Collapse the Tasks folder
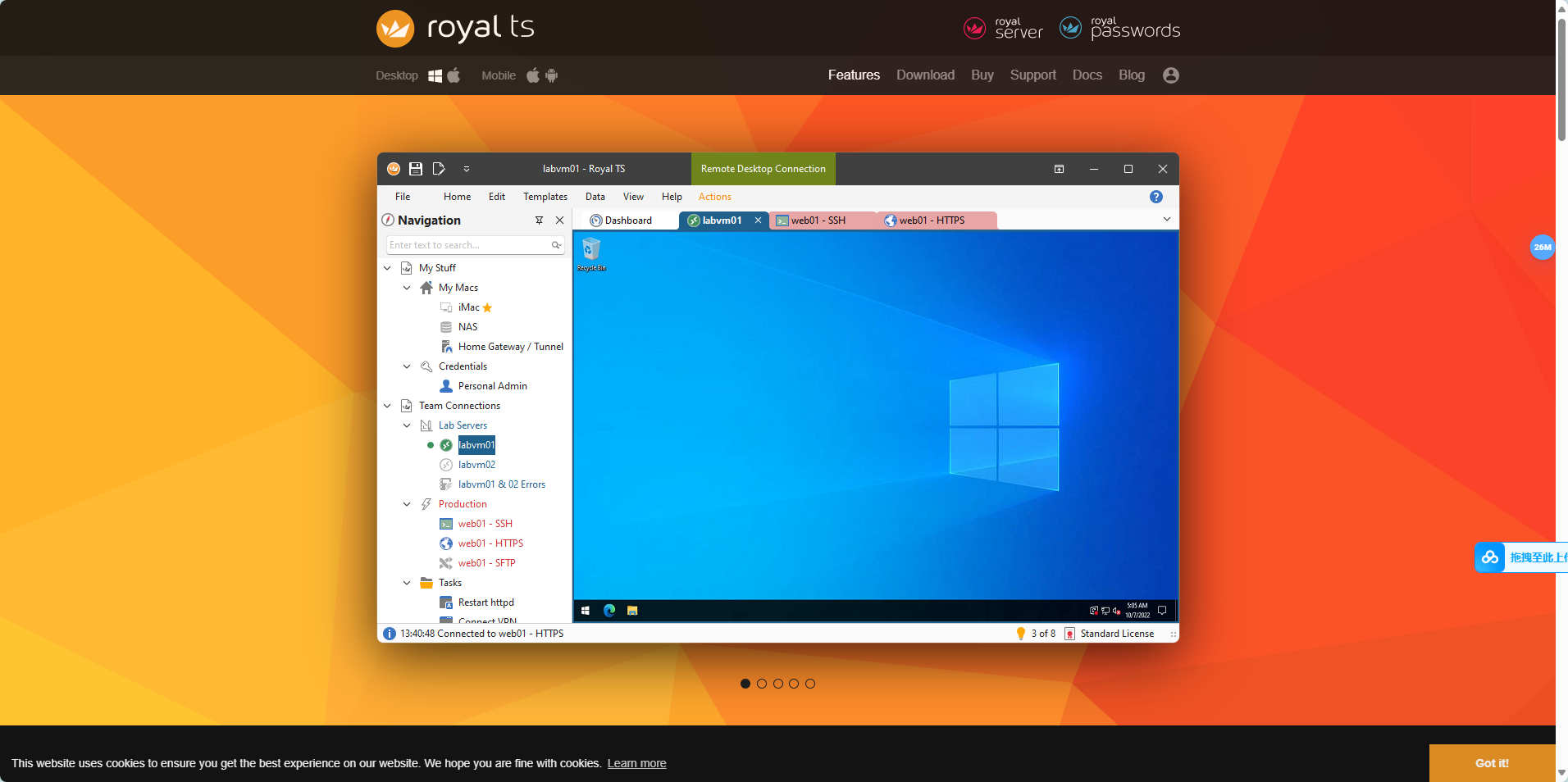The height and width of the screenshot is (782, 1568). pos(407,583)
